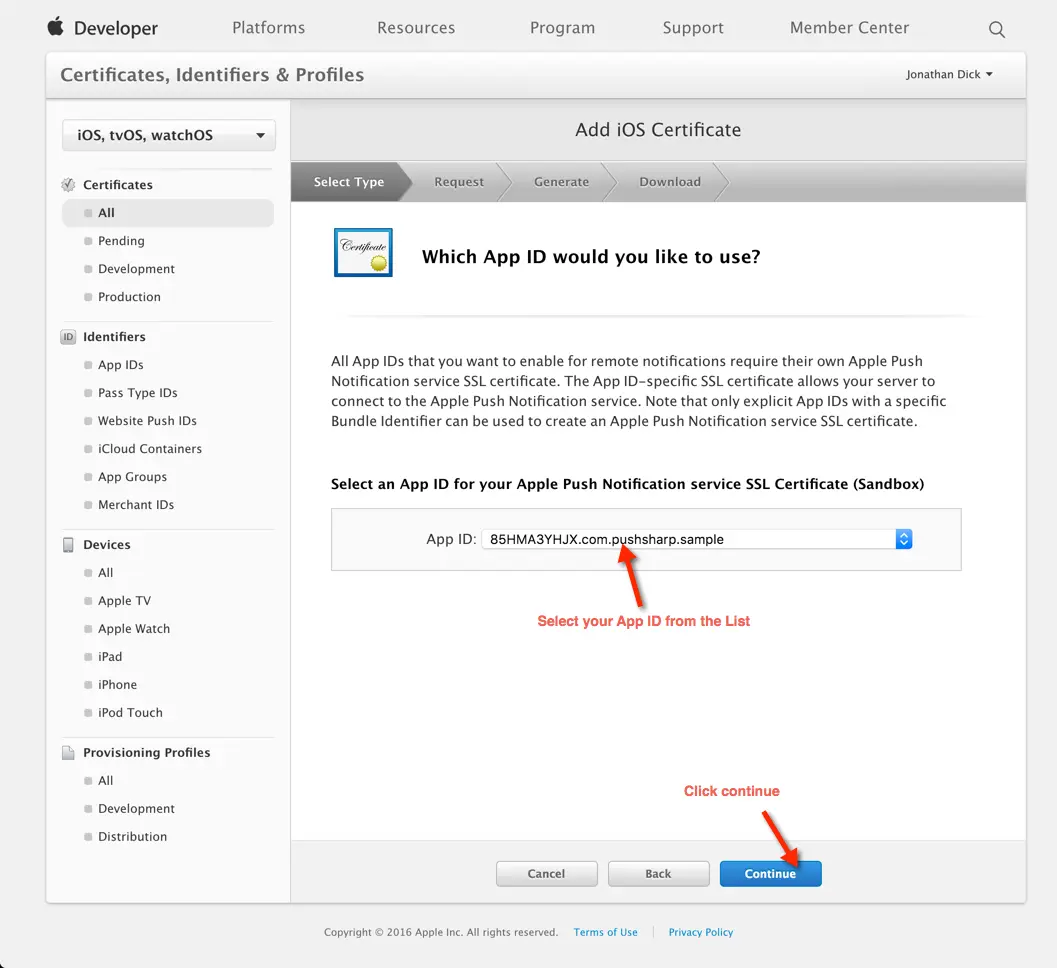Click the Certificates section heading
The height and width of the screenshot is (968, 1057).
118,185
